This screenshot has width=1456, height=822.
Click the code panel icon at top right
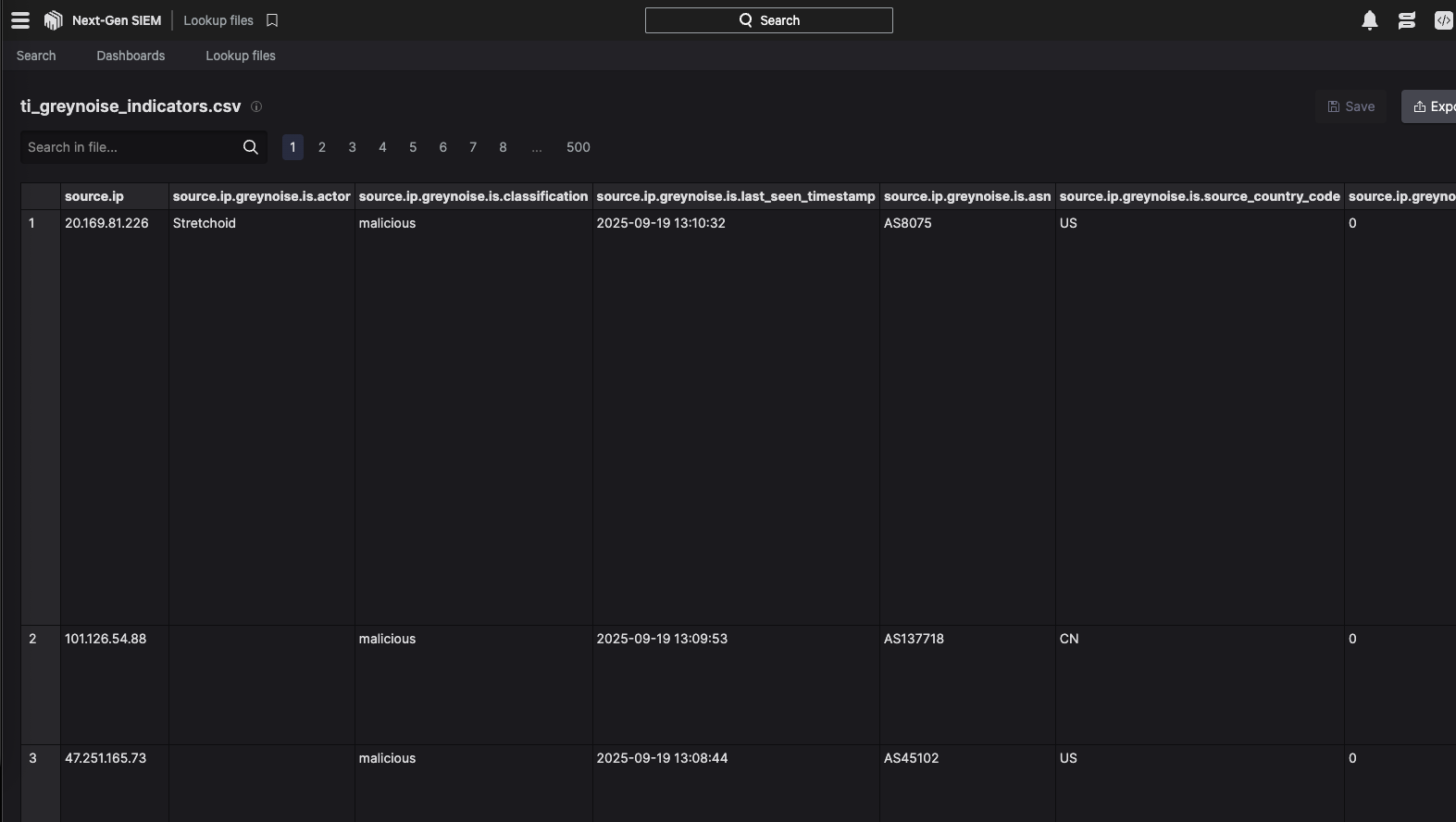point(1443,20)
